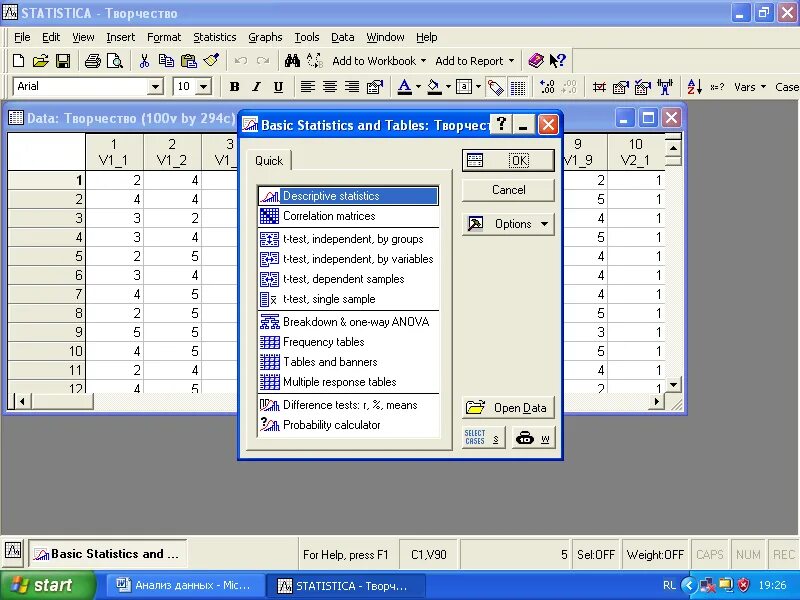Click the font color A icon

click(x=405, y=87)
